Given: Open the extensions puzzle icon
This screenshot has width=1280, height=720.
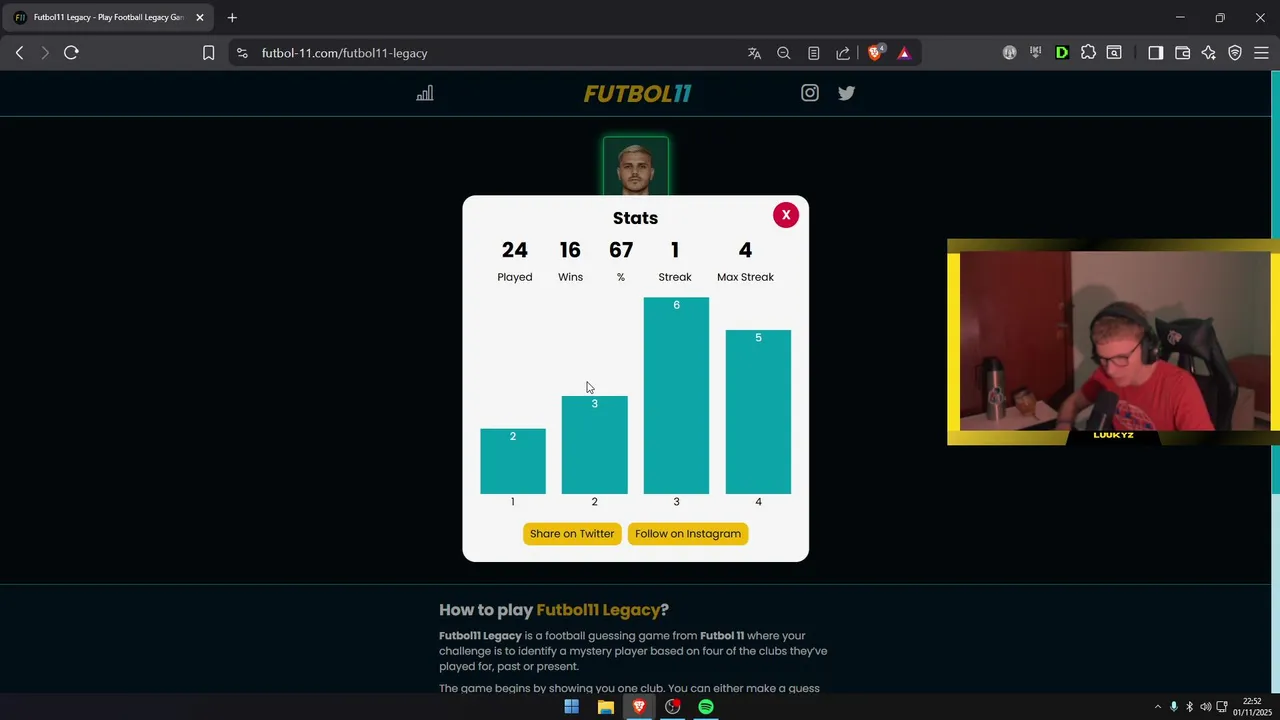Looking at the screenshot, I should 1088,53.
